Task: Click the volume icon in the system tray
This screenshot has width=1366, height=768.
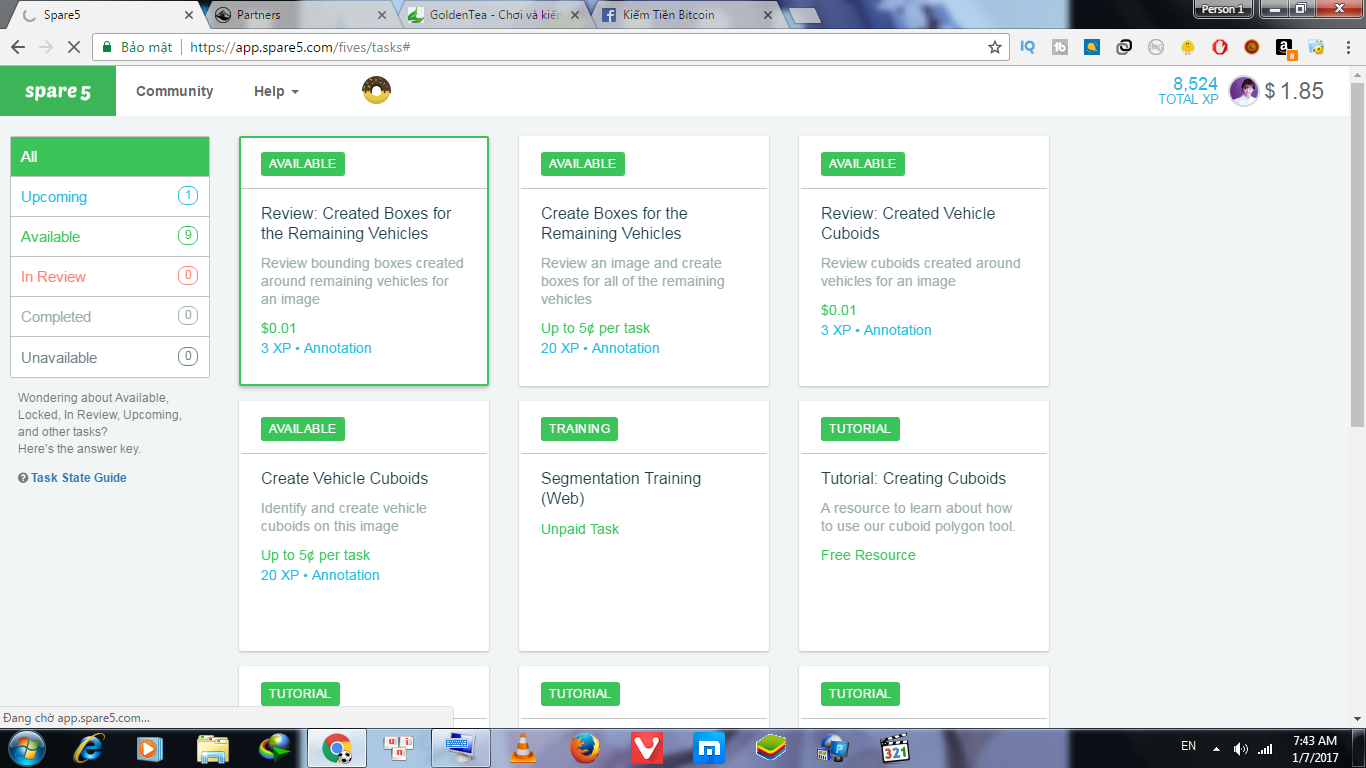Action: [x=1241, y=748]
